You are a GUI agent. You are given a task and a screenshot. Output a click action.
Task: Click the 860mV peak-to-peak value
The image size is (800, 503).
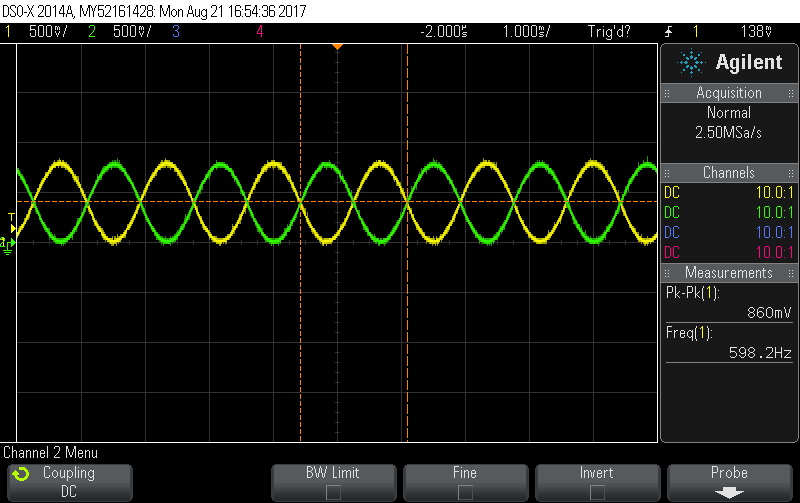tap(769, 313)
